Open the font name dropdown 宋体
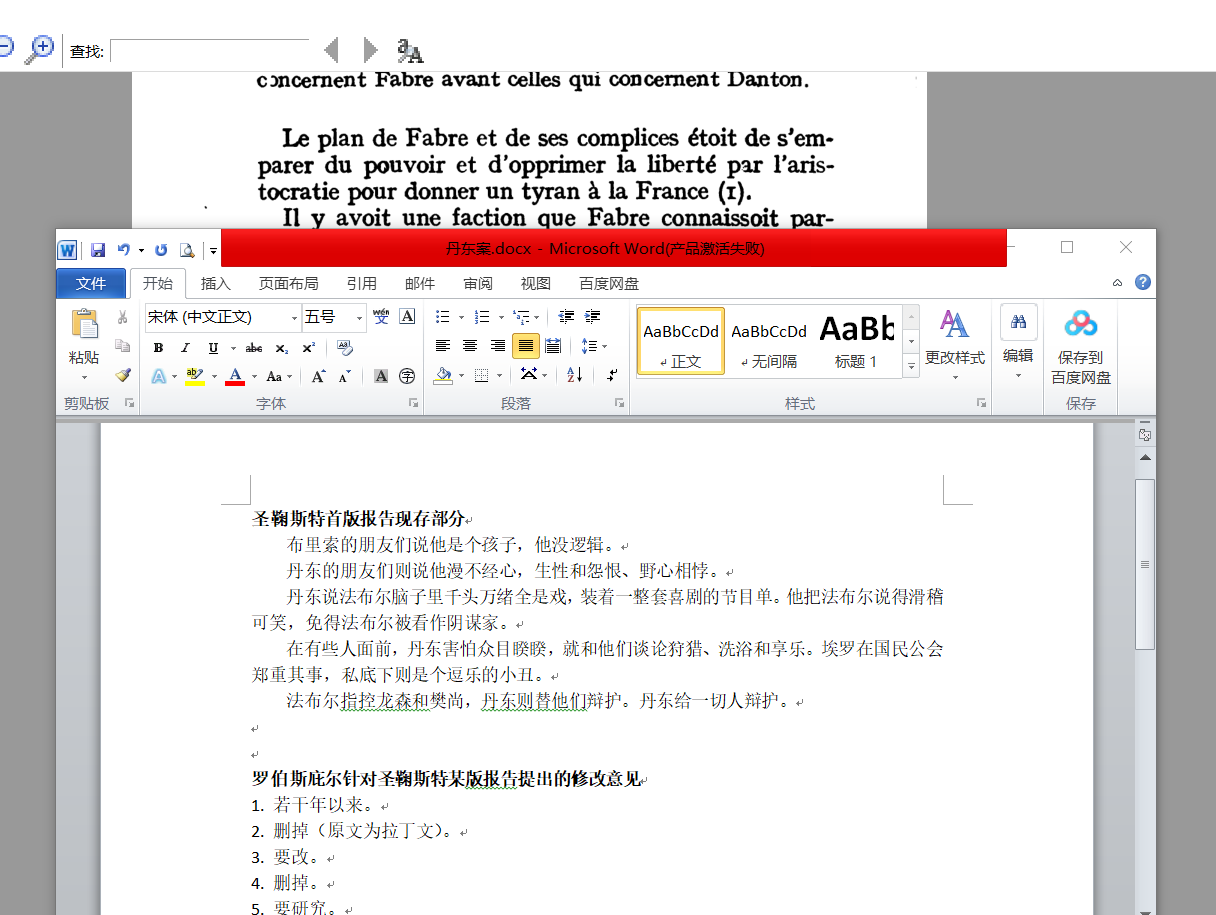Viewport: 1216px width, 915px height. pyautogui.click(x=294, y=318)
